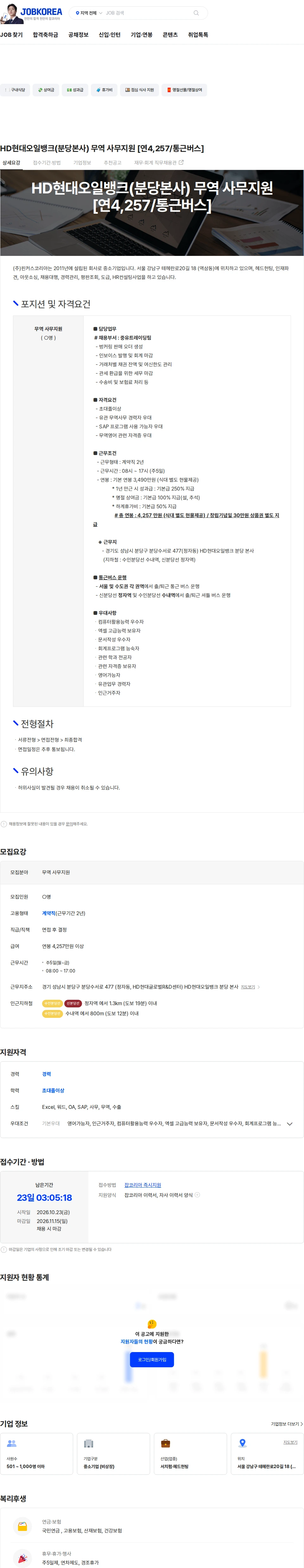This screenshot has height=1568, width=304.
Task: Click help icon next to 자사 이력서 양식
Action: click(x=197, y=1195)
